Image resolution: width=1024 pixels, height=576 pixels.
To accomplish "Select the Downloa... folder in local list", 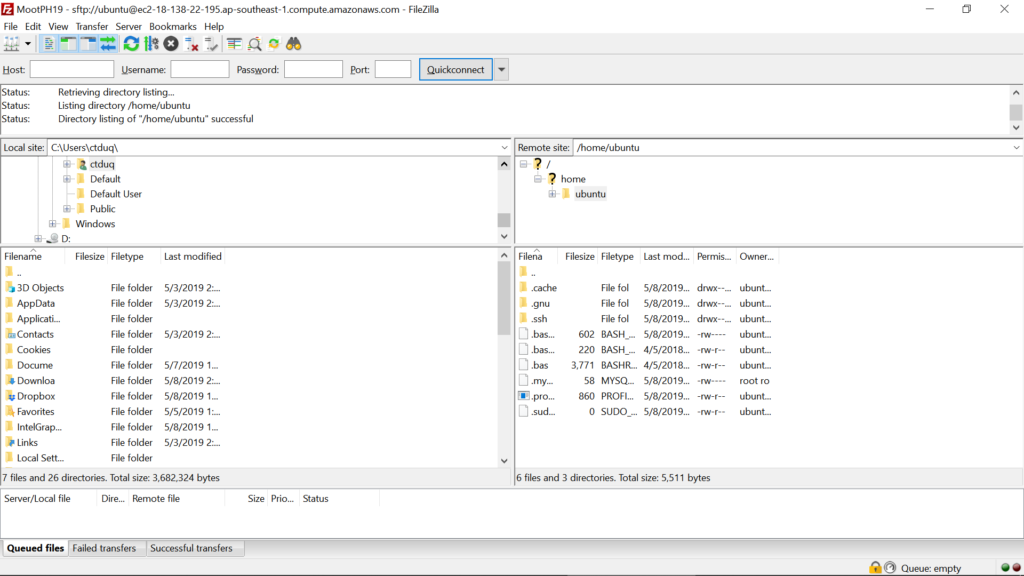I will 36,381.
